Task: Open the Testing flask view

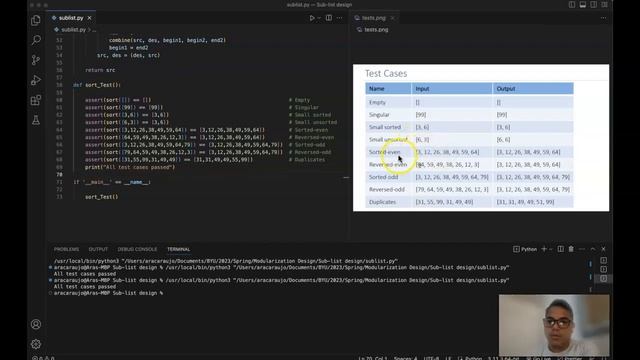Action: point(36,120)
